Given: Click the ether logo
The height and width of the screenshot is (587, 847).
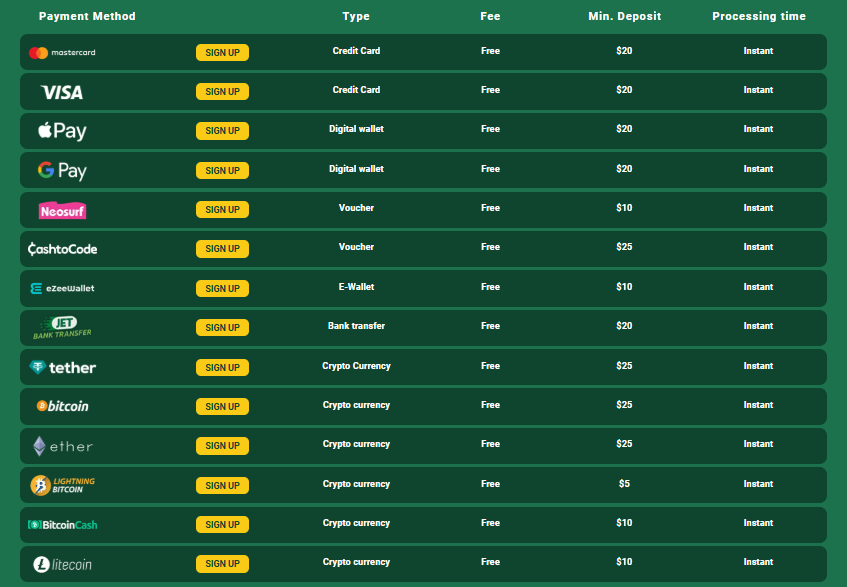Looking at the screenshot, I should point(62,446).
